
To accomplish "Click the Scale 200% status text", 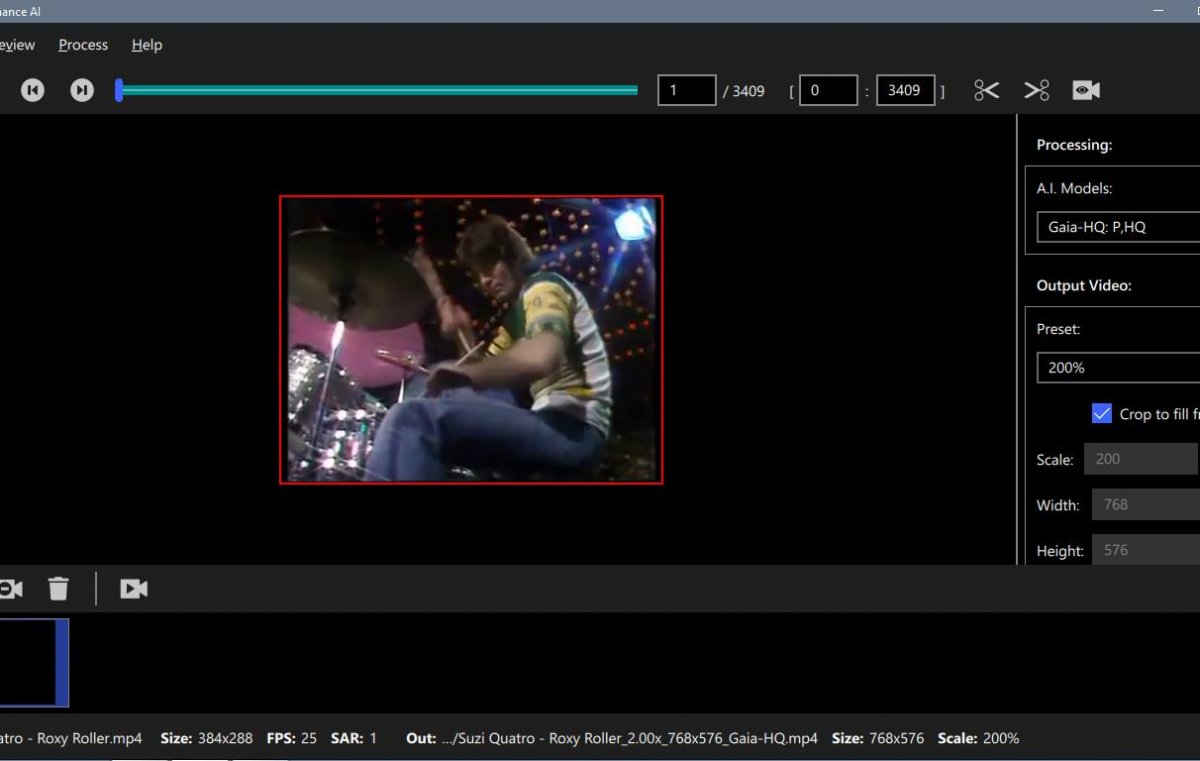I will [979, 738].
